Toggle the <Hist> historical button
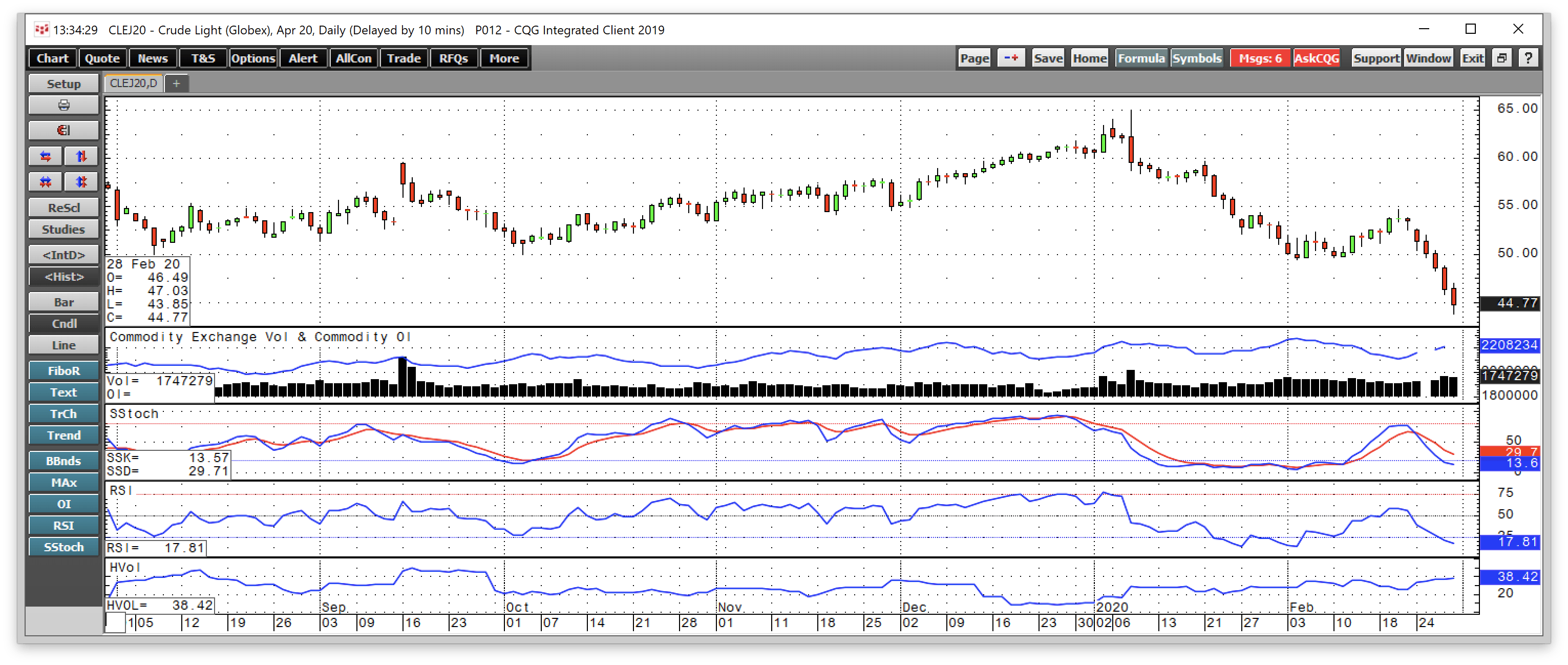 coord(63,277)
